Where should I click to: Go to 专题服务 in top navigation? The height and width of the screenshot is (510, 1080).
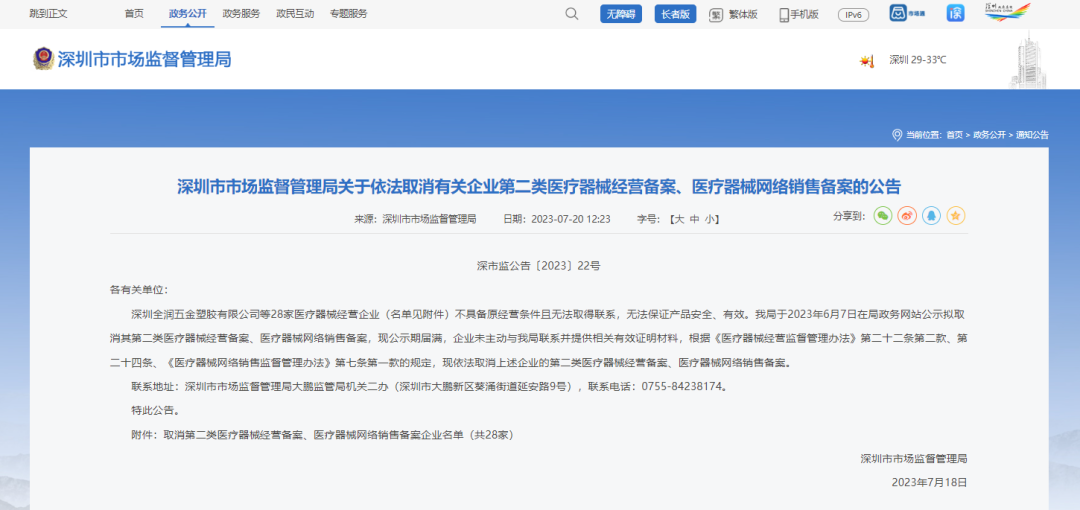pos(349,14)
